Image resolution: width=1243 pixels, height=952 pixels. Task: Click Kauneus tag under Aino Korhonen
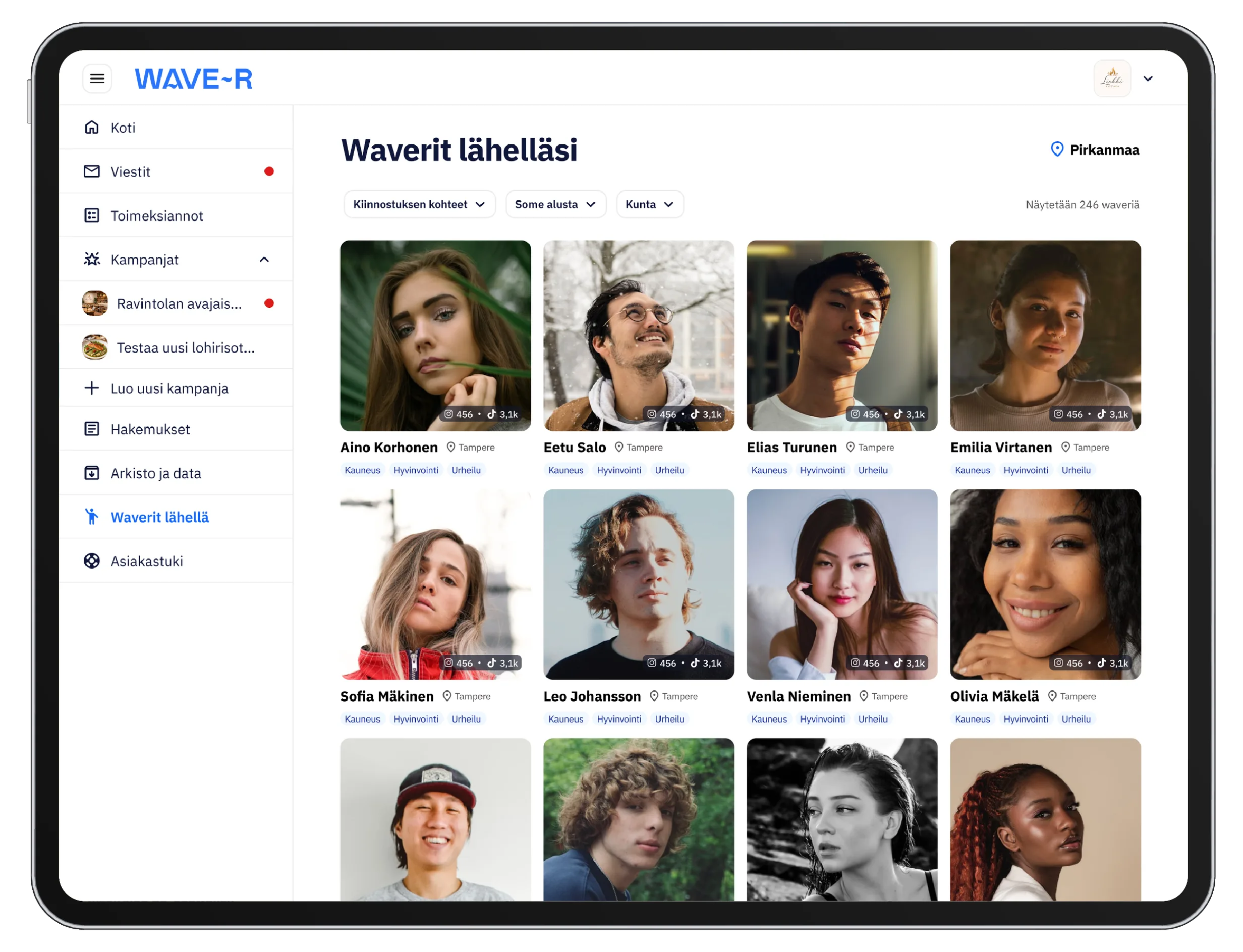pyautogui.click(x=363, y=470)
